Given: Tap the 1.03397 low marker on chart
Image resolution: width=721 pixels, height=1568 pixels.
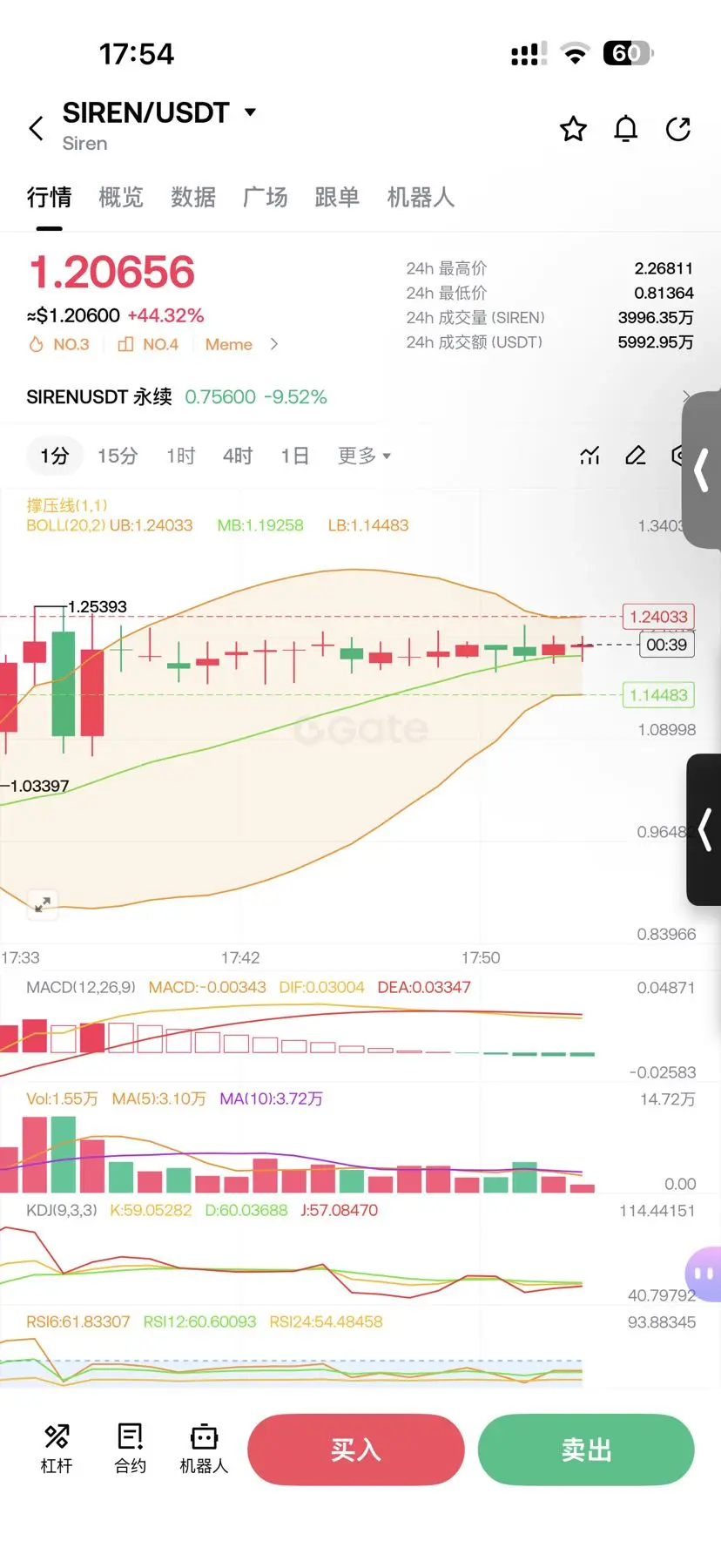Looking at the screenshot, I should pyautogui.click(x=39, y=786).
